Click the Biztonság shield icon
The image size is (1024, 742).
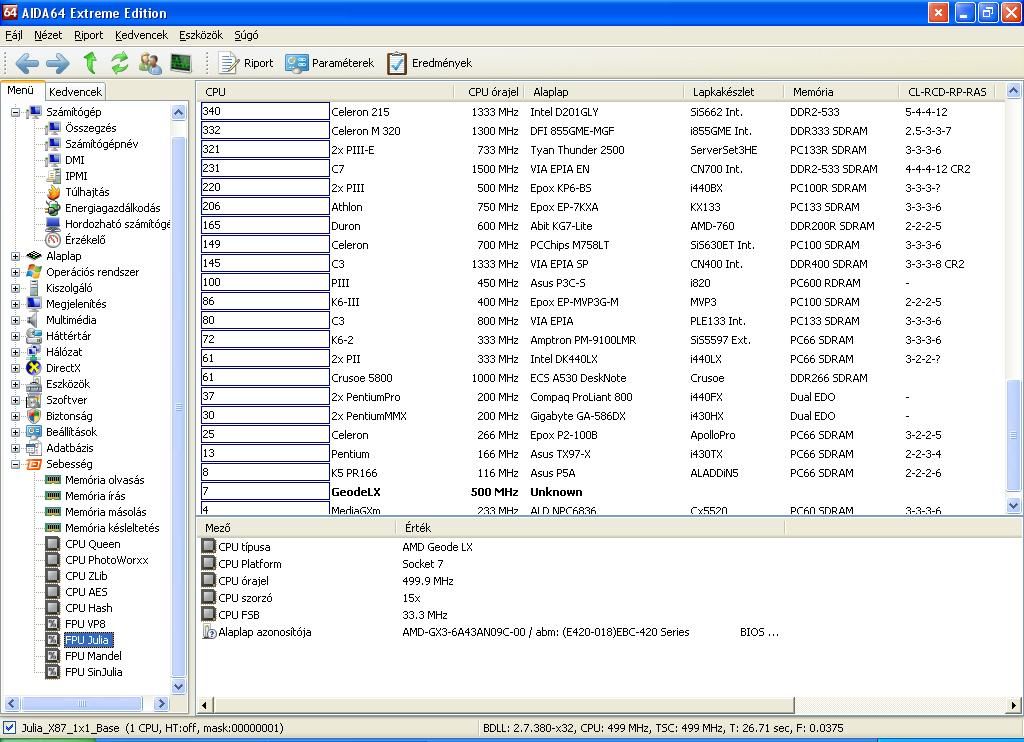pos(34,416)
